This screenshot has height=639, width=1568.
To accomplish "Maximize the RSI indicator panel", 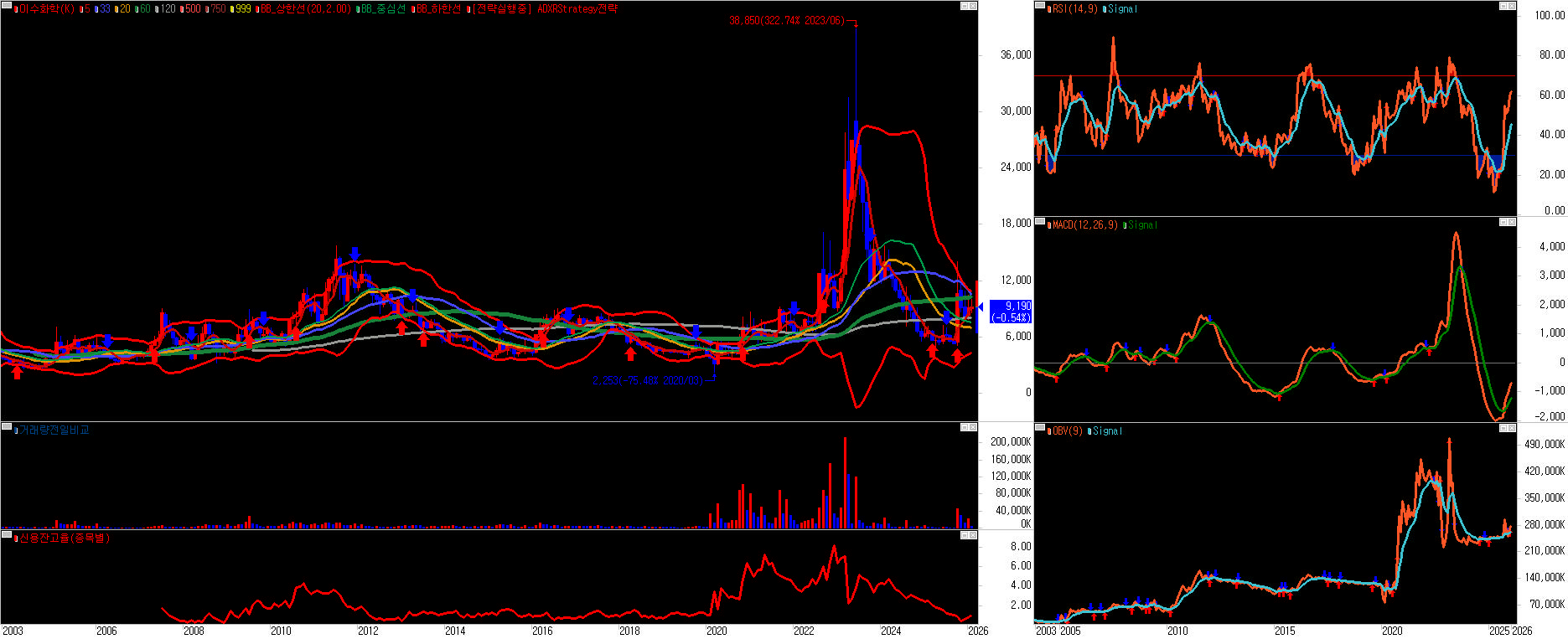I will 1503,6.
